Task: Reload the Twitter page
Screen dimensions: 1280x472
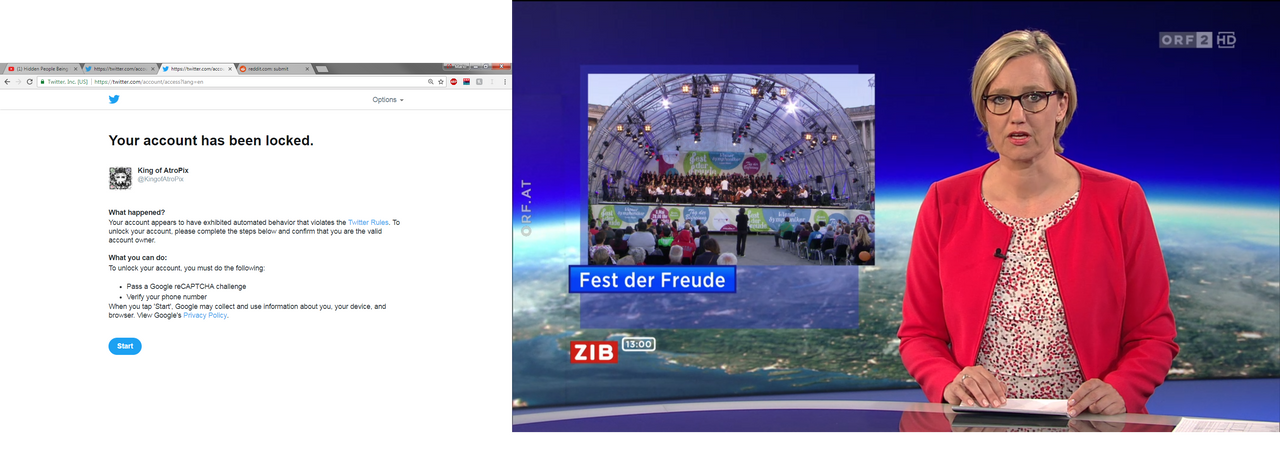Action: point(29,82)
